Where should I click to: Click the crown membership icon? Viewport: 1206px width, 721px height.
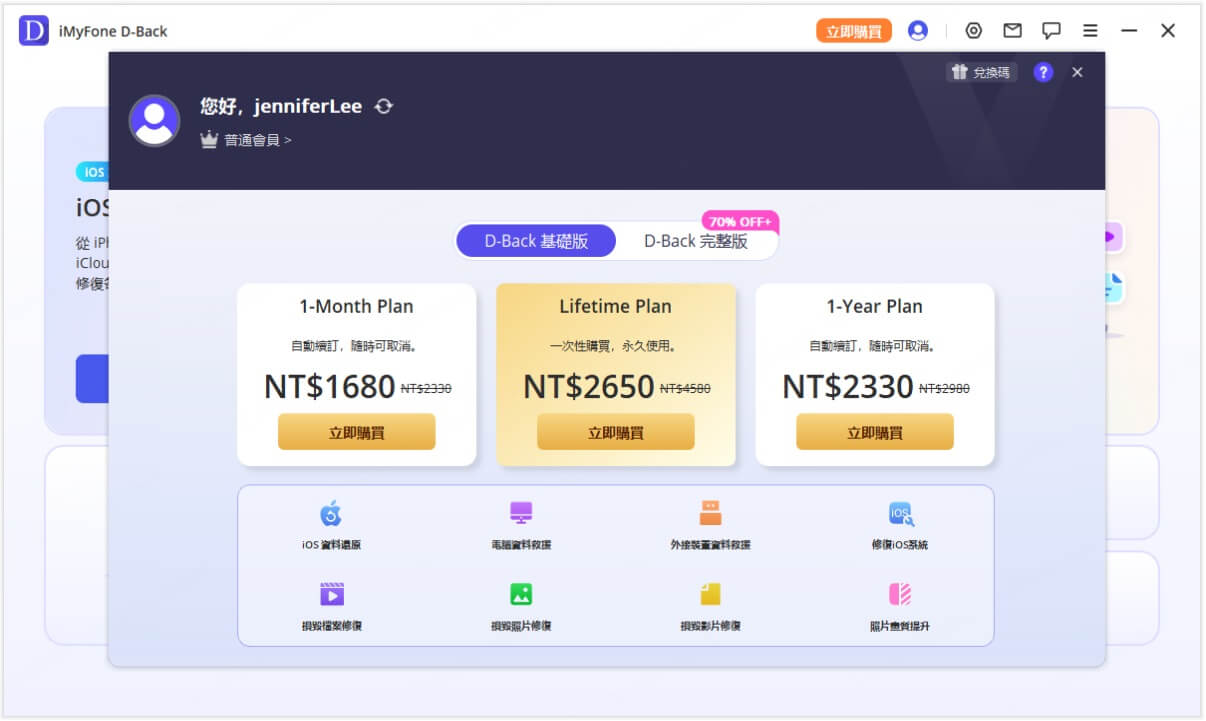(x=209, y=140)
